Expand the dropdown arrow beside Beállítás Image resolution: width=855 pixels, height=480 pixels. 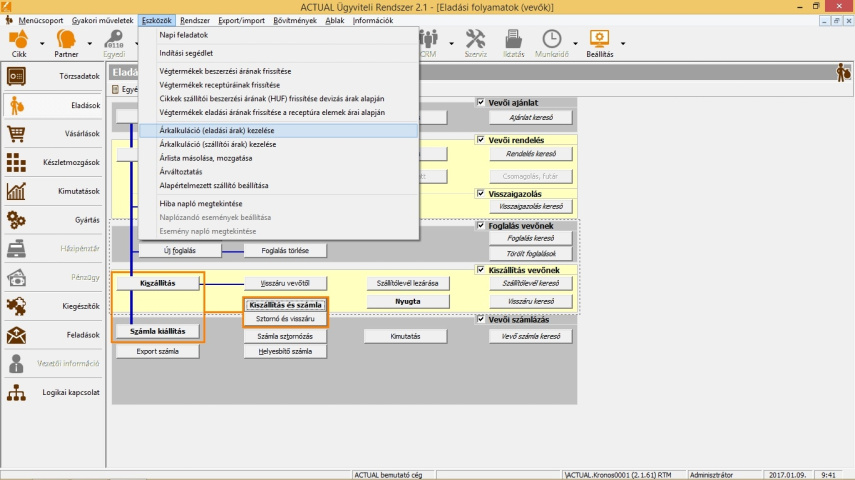click(x=623, y=44)
